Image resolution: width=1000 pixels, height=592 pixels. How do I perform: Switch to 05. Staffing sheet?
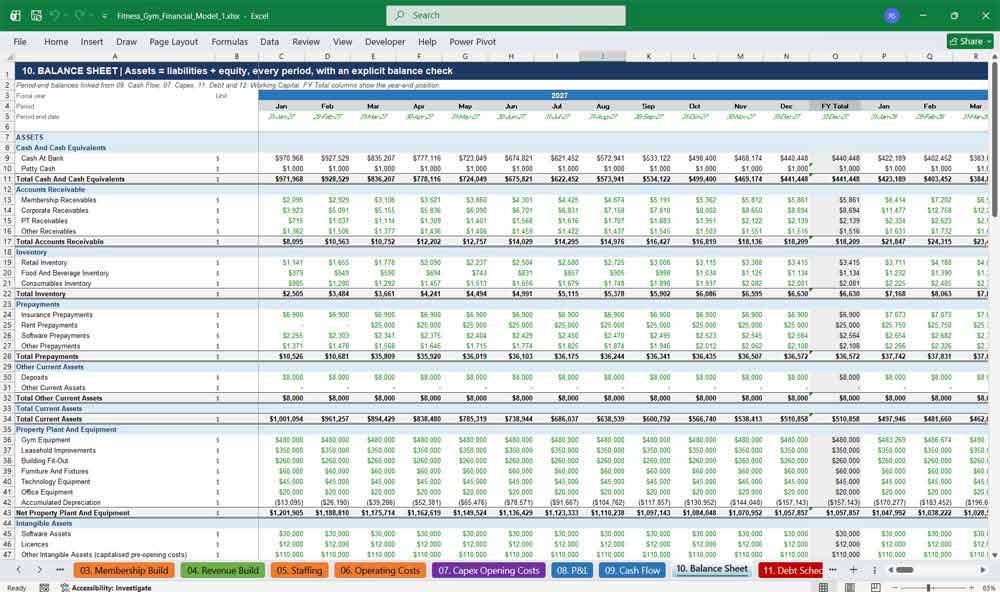coord(299,570)
